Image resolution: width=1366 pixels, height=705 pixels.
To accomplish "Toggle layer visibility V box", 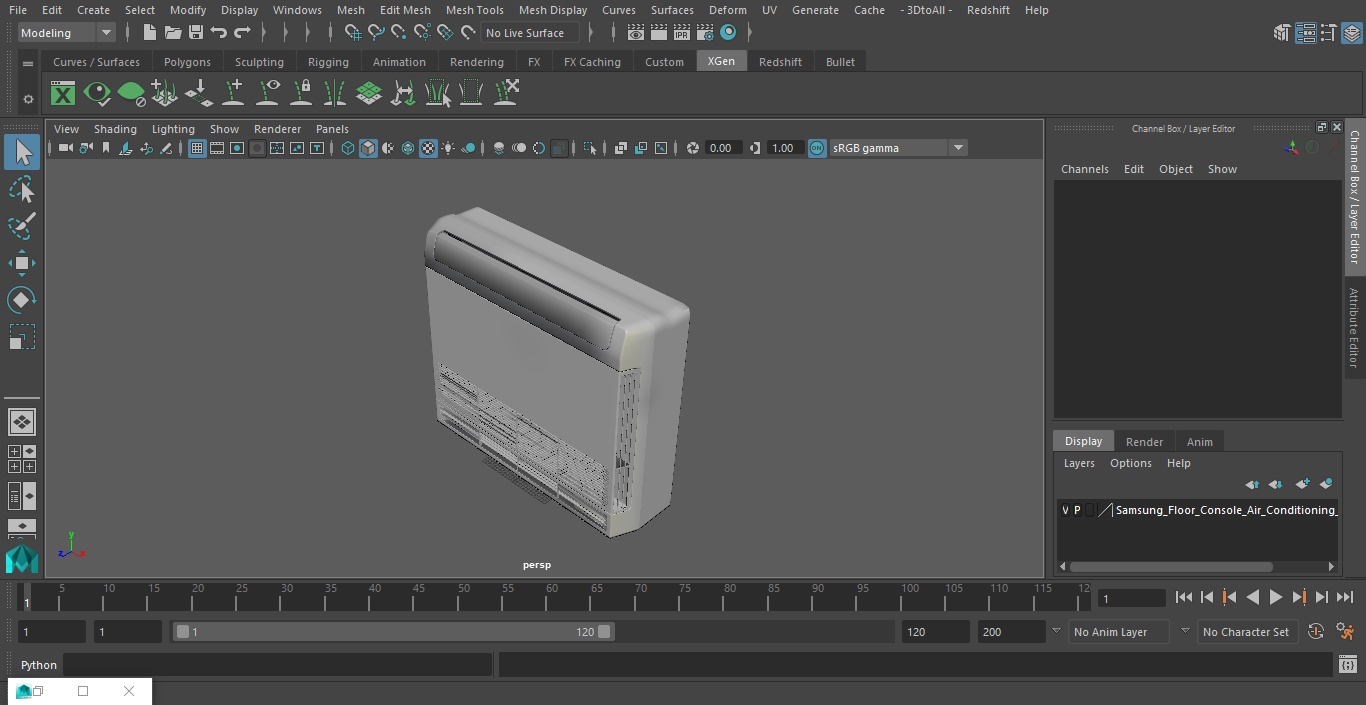I will (x=1065, y=510).
